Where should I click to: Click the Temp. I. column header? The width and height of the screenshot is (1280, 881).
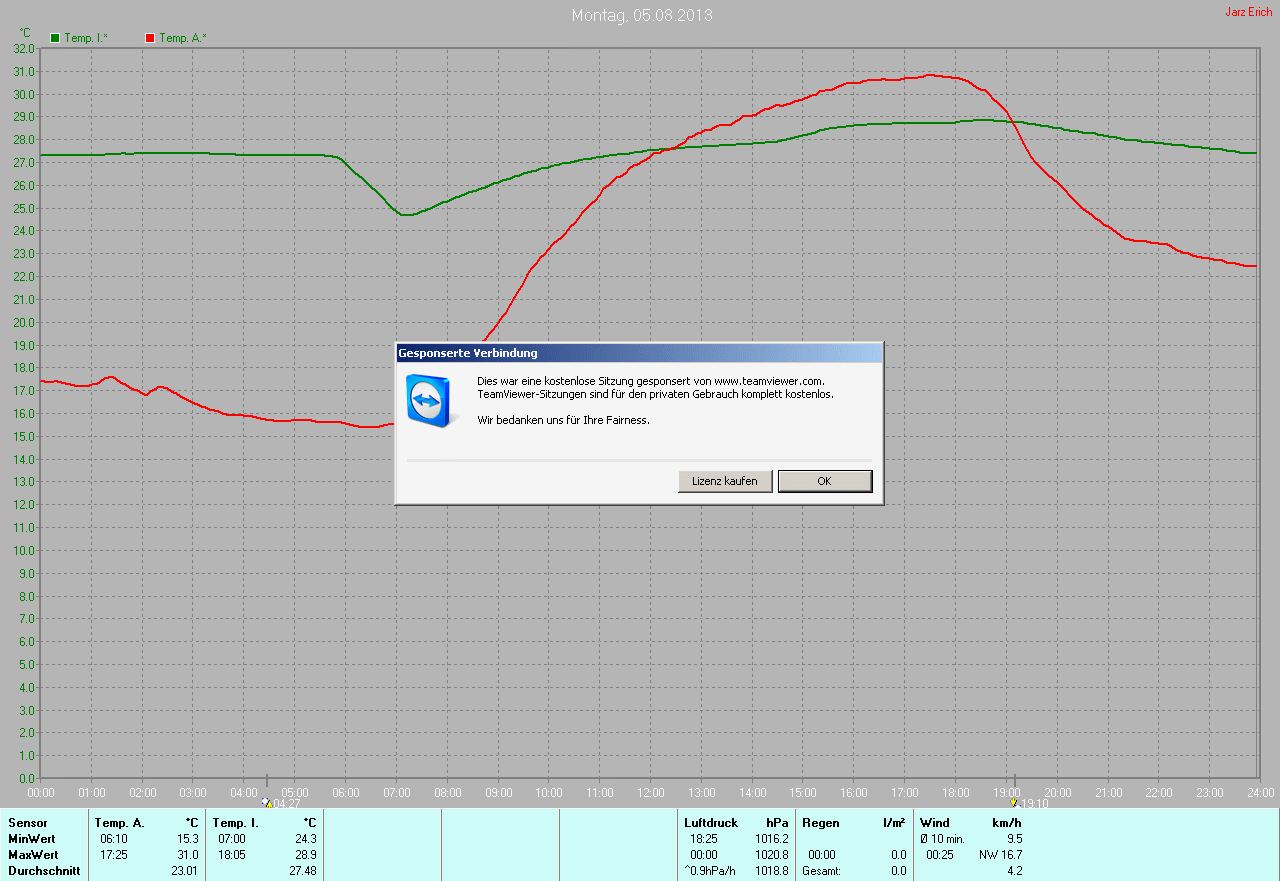tap(235, 823)
